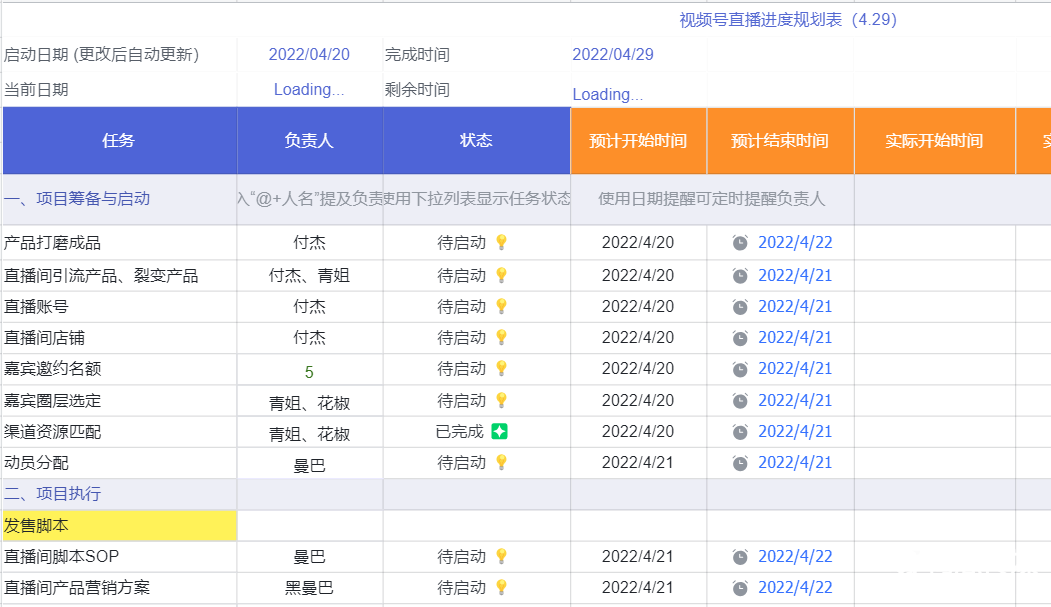Click the lightbulb status icon for 嘉宾圈层选定
This screenshot has width=1051, height=607.
coord(501,400)
